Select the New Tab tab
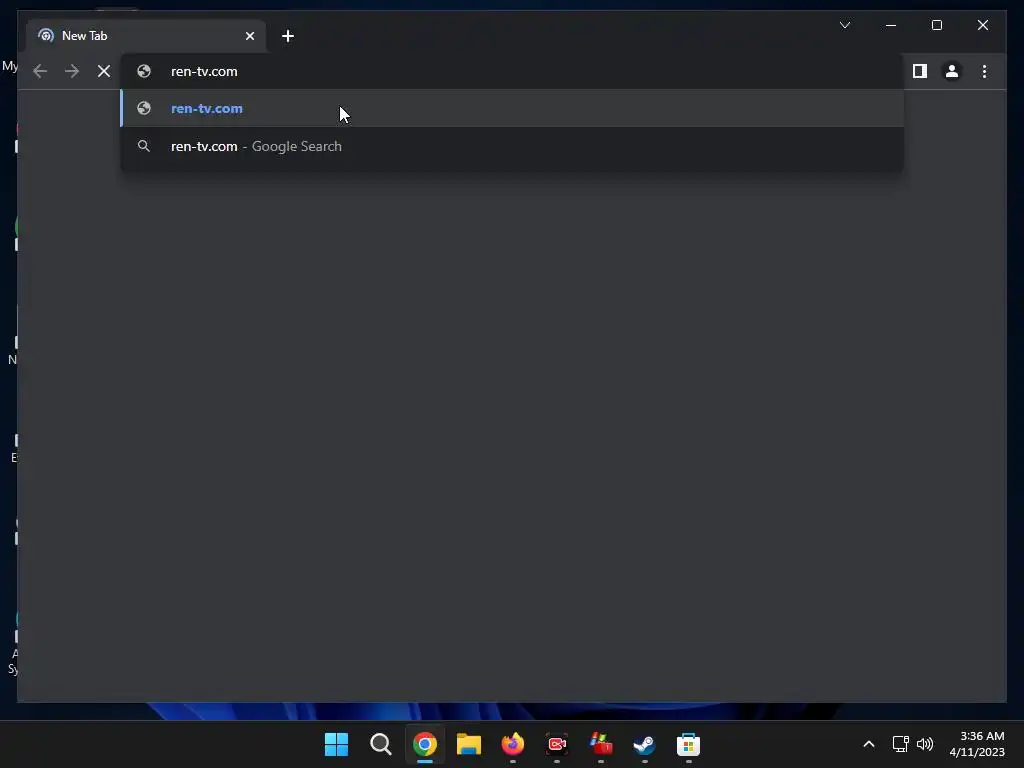Image resolution: width=1024 pixels, height=768 pixels. pyautogui.click(x=146, y=36)
